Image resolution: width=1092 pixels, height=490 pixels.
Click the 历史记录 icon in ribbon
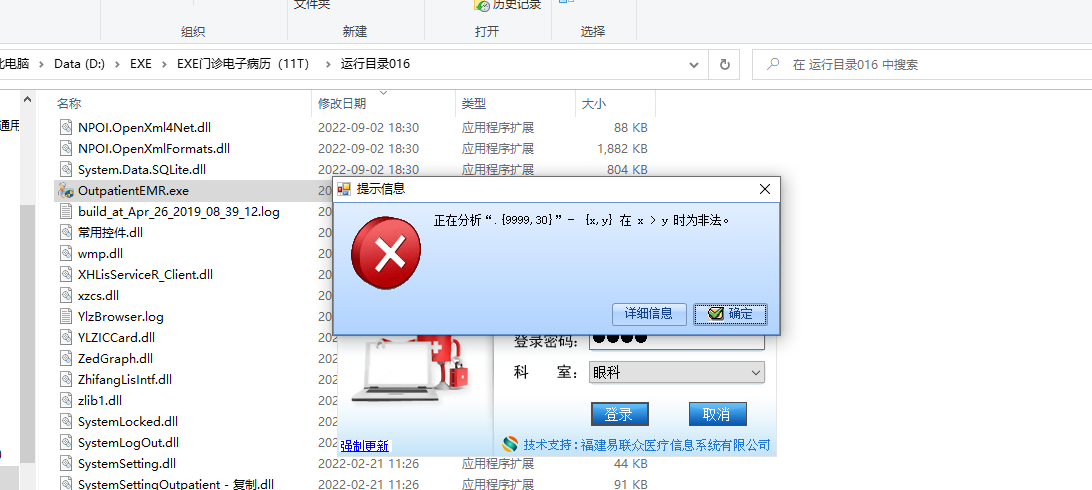tap(482, 5)
